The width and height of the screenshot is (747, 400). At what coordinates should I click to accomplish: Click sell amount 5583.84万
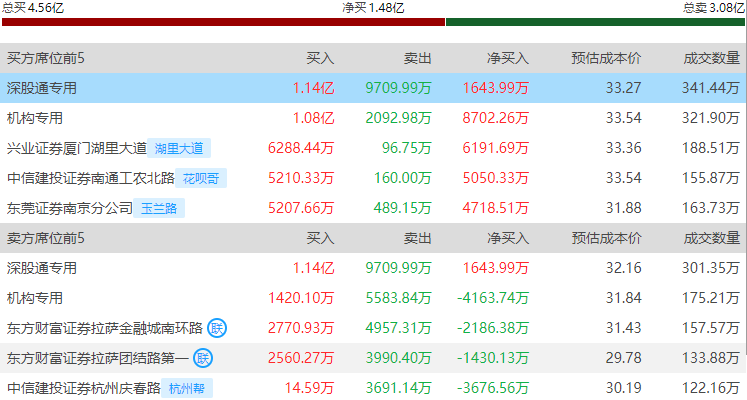398,298
